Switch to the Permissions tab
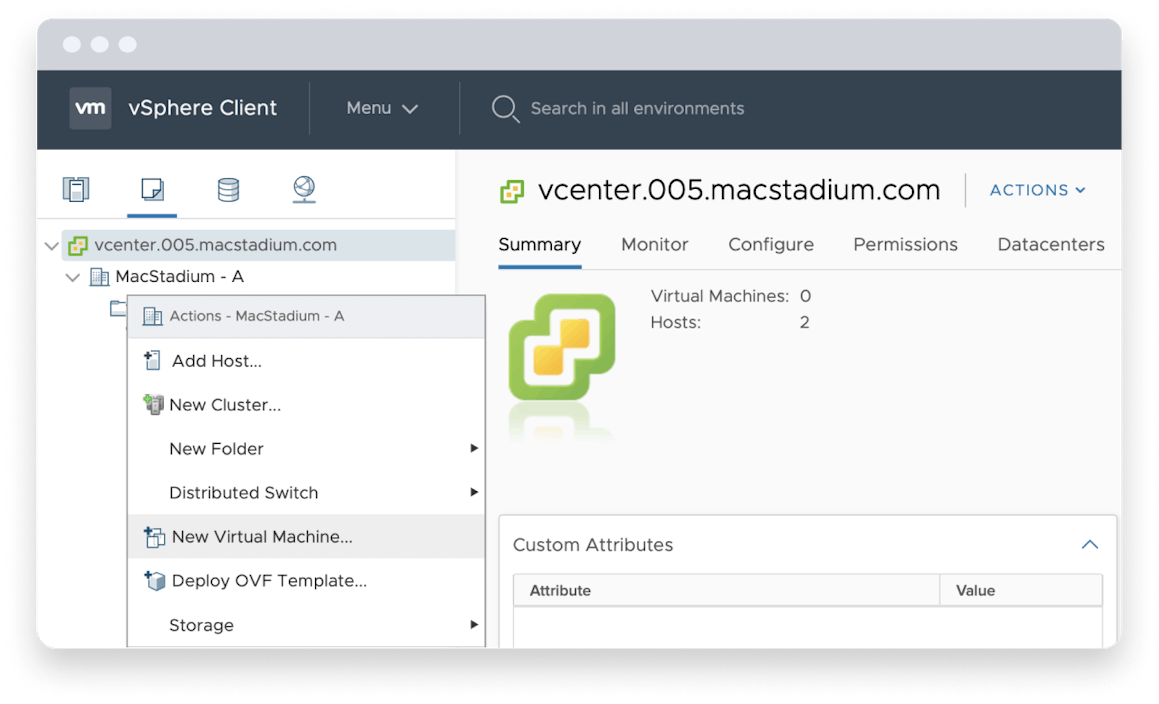 905,245
